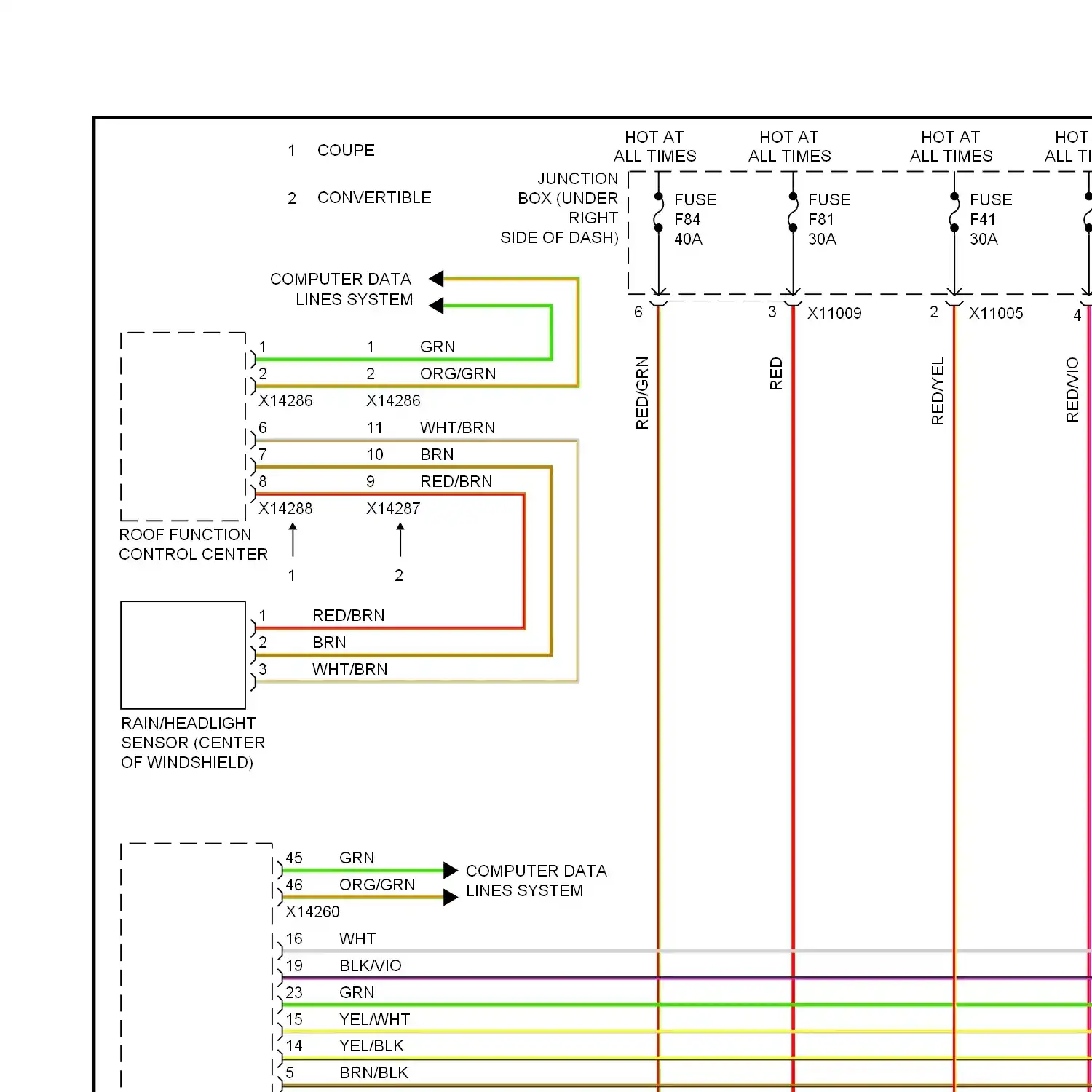Click the GRN label at pin 45
This screenshot has width=1092, height=1092.
point(357,858)
